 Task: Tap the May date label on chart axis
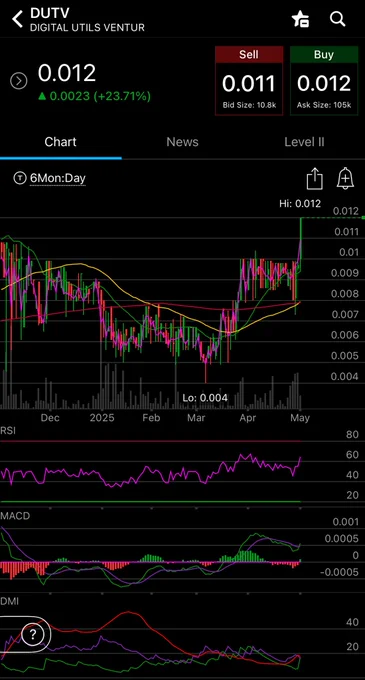[300, 418]
